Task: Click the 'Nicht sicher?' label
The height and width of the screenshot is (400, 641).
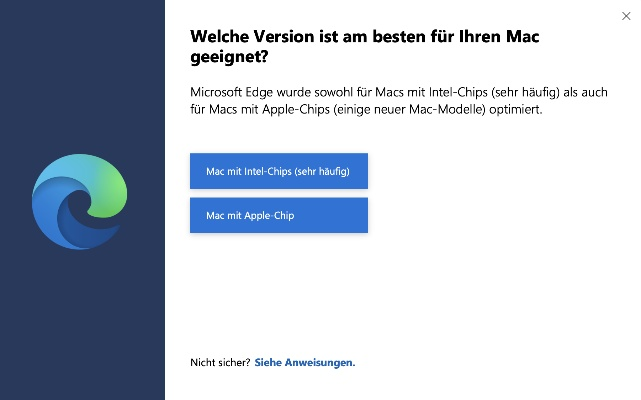Action: [220, 362]
